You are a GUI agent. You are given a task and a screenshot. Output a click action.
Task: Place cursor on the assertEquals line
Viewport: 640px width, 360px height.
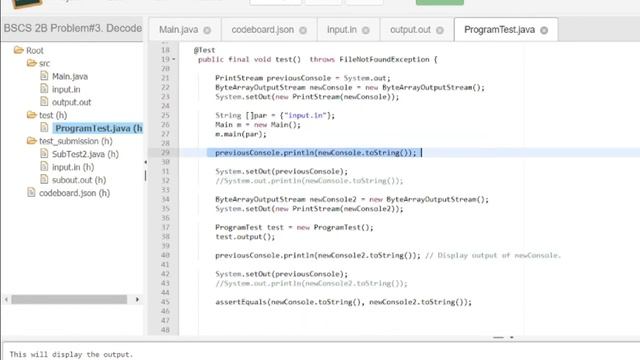343,302
